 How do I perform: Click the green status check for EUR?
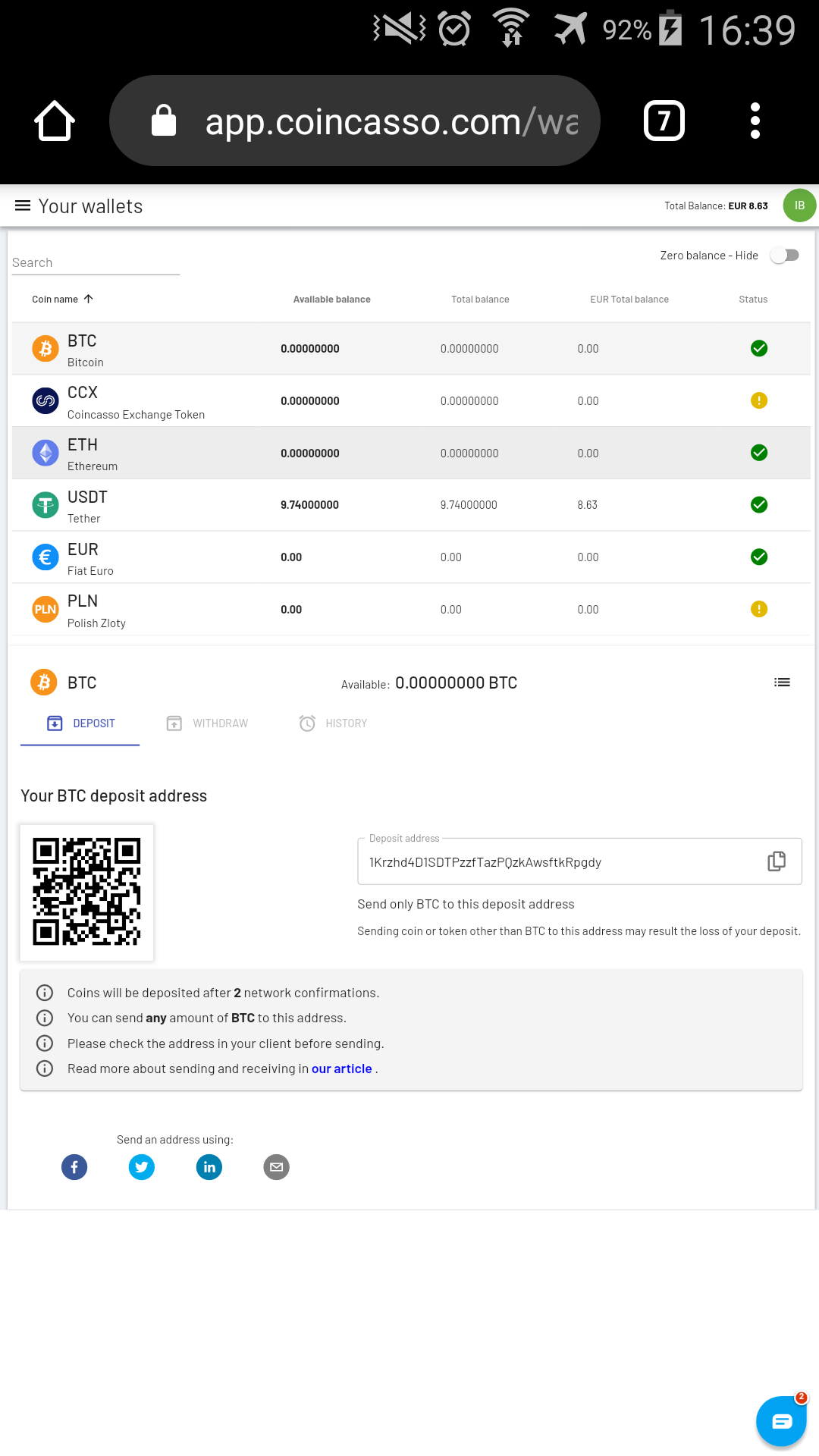point(759,557)
